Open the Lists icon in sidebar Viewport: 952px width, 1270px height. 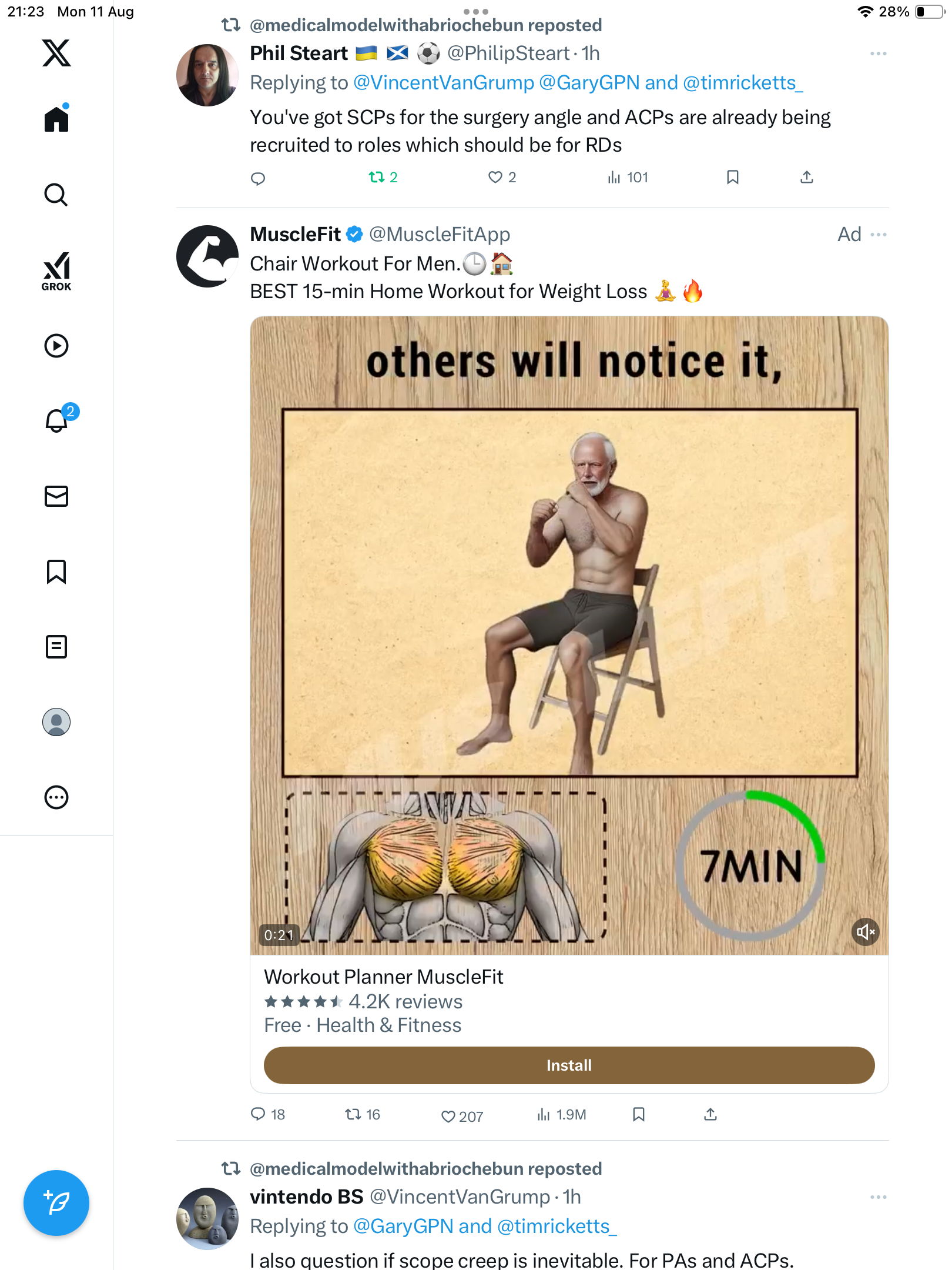(x=56, y=647)
